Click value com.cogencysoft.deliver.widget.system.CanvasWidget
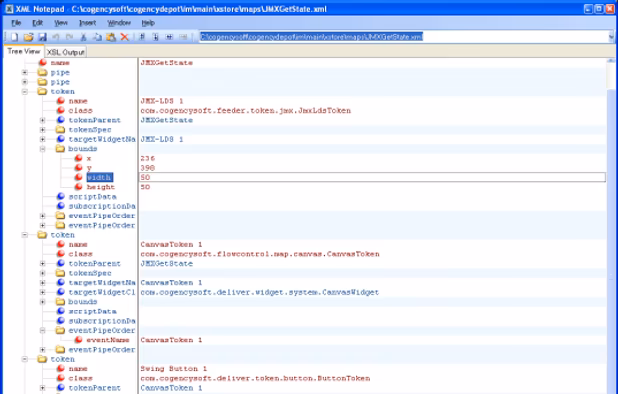Screen dimensions: 618x394 point(260,292)
